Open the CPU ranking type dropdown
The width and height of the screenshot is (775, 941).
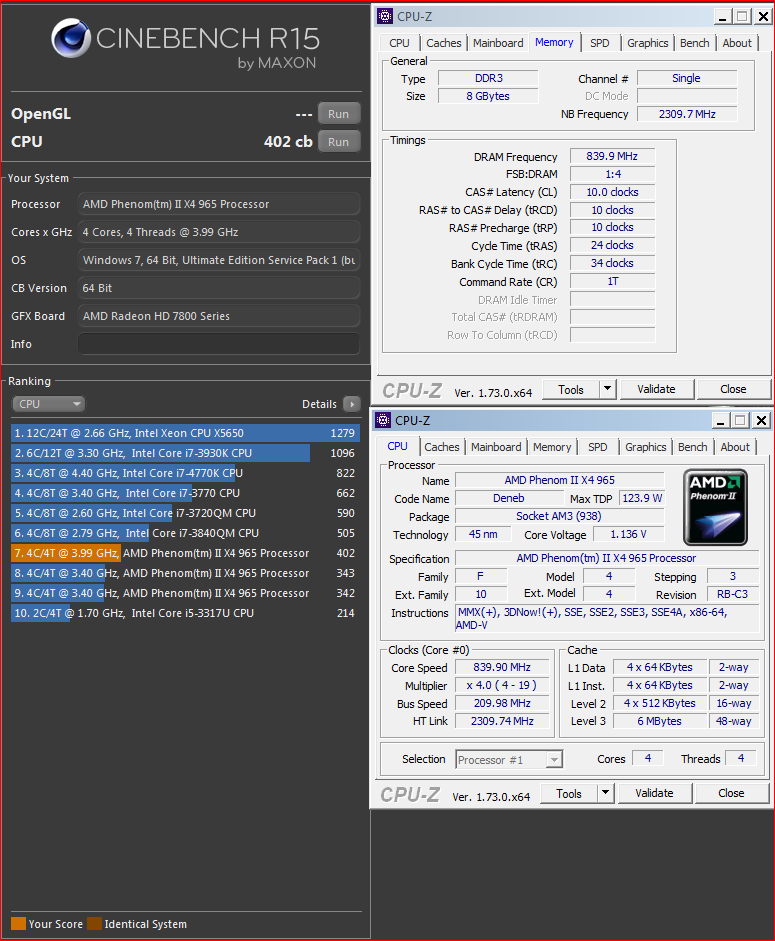point(48,404)
